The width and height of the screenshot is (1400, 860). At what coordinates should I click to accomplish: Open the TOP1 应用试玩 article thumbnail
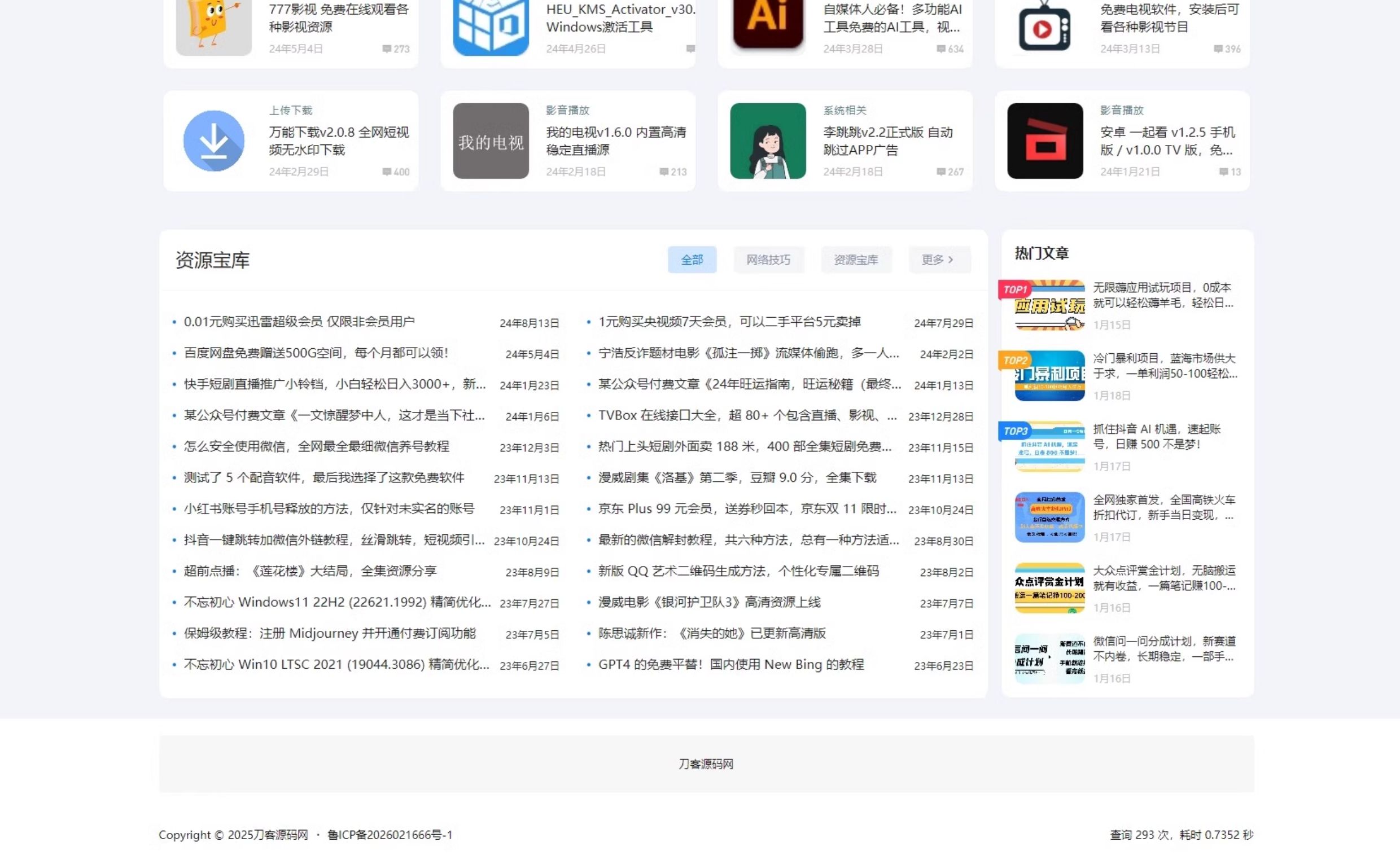tap(1049, 305)
